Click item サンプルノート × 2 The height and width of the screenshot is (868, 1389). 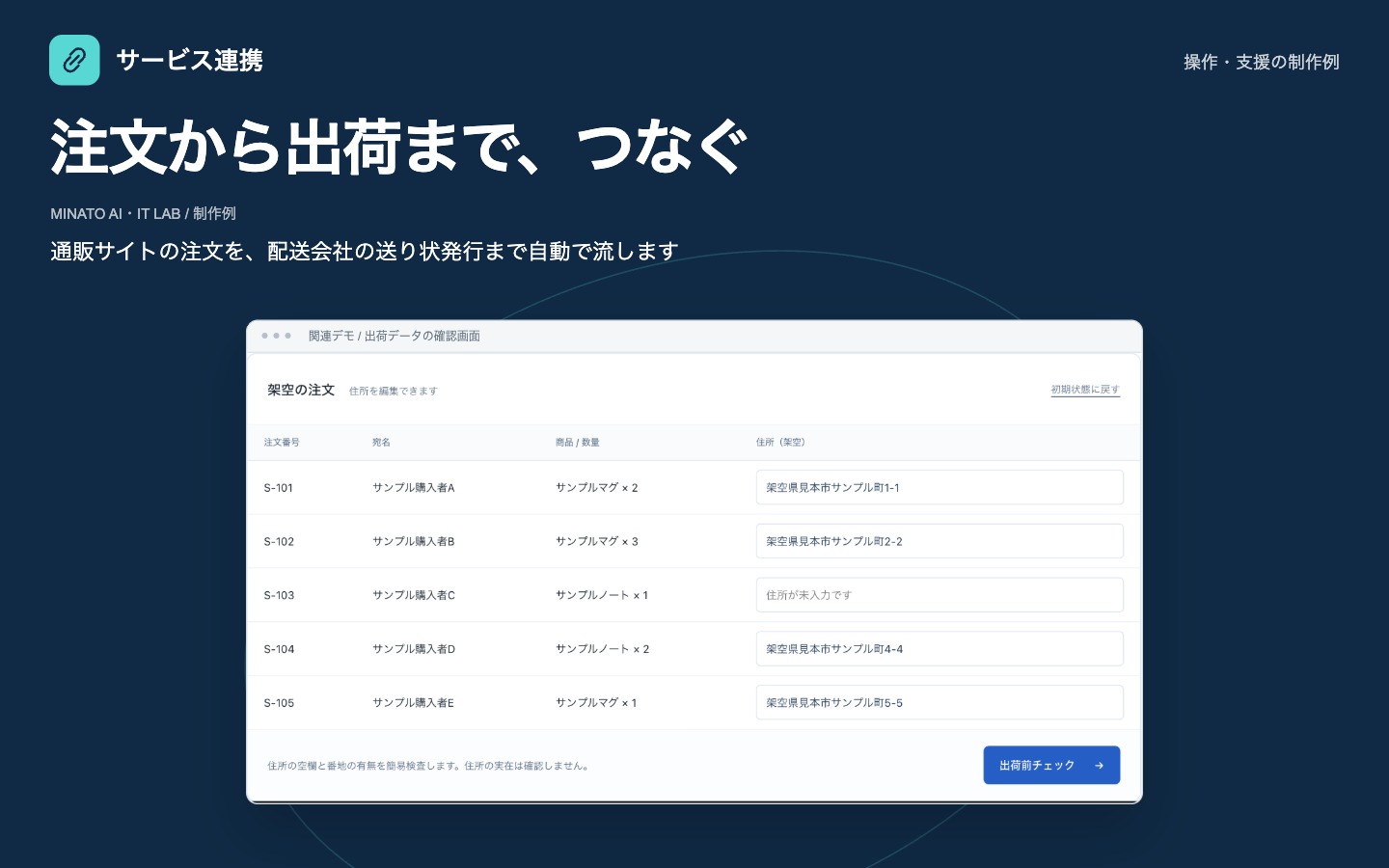(602, 650)
